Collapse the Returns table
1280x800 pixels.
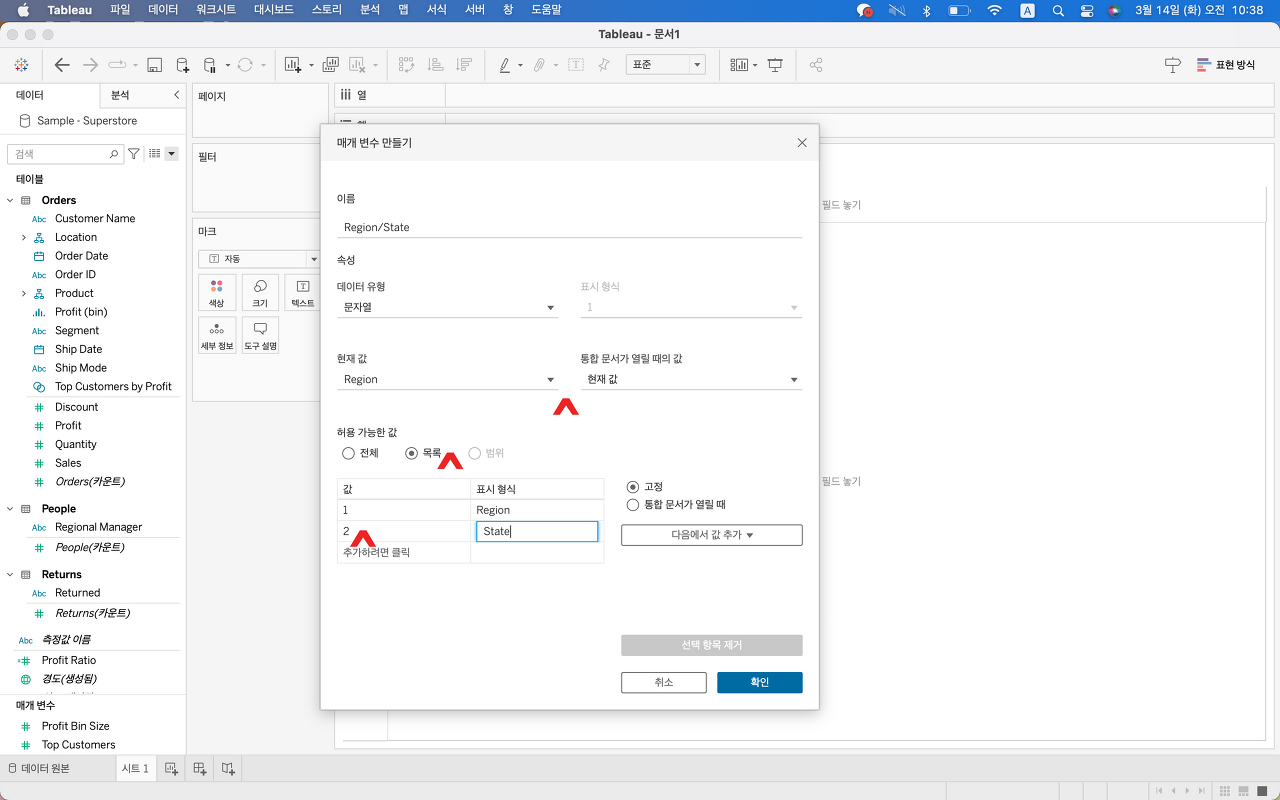click(10, 574)
